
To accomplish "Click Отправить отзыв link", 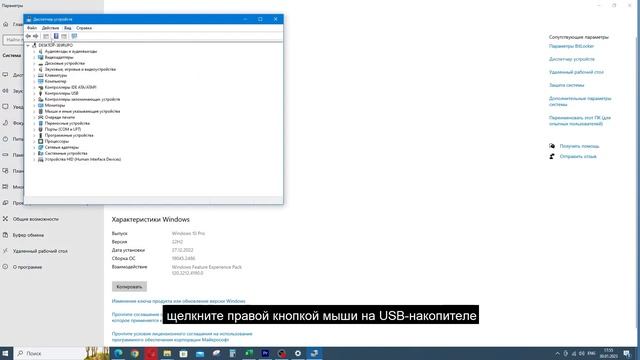I will point(578,156).
